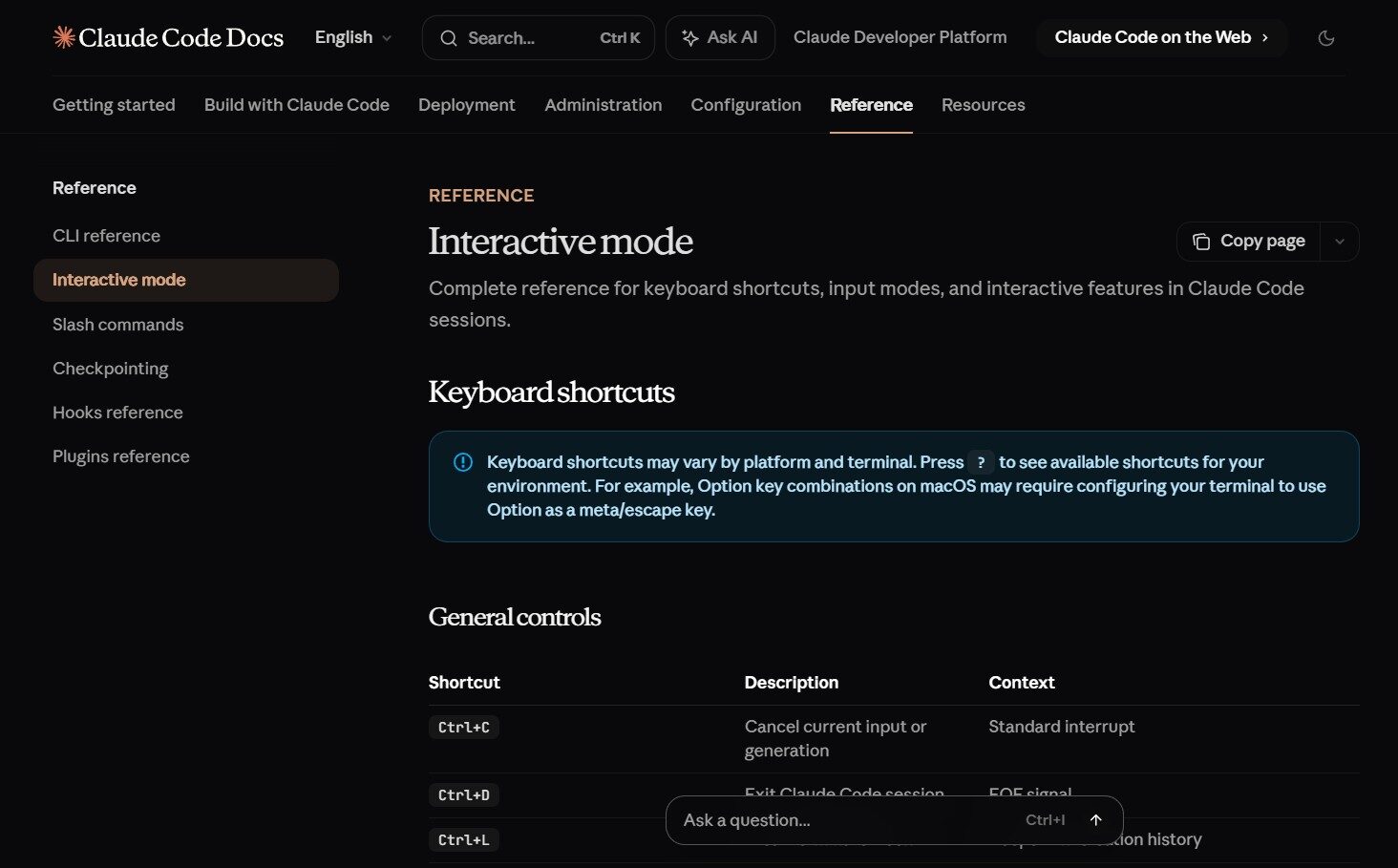Open Hooks reference in the sidebar
1398x868 pixels.
click(117, 413)
